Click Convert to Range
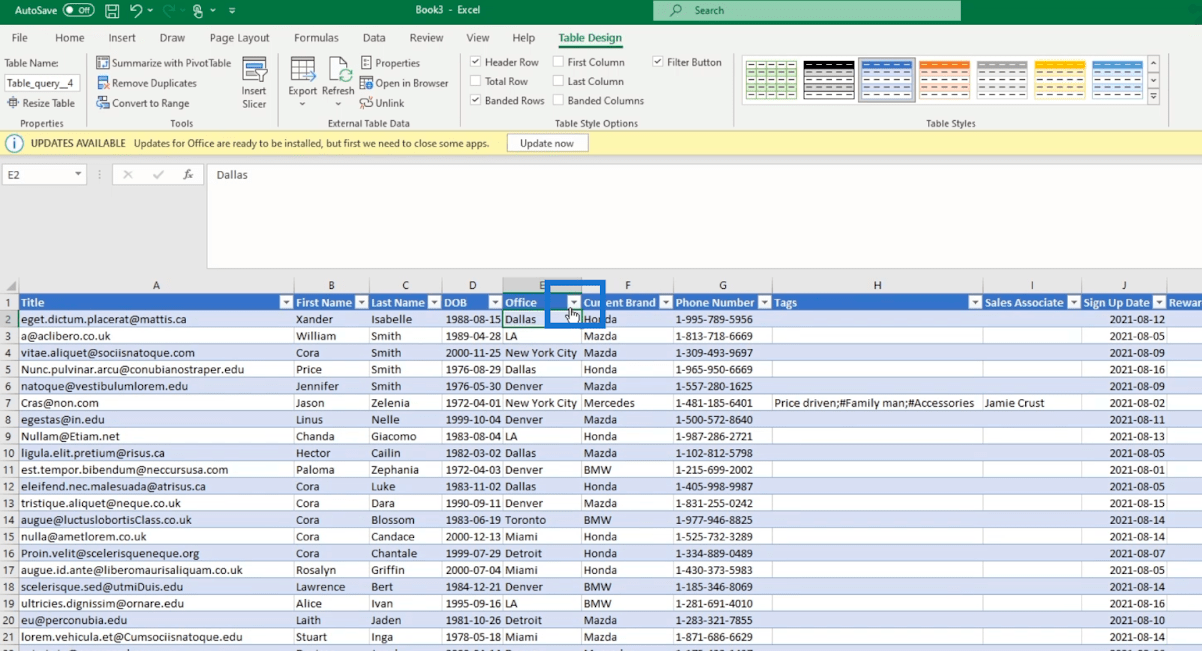Image resolution: width=1202 pixels, height=651 pixels. 143,103
